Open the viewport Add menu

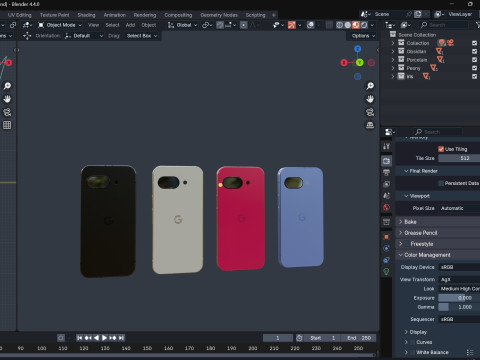pyautogui.click(x=130, y=25)
